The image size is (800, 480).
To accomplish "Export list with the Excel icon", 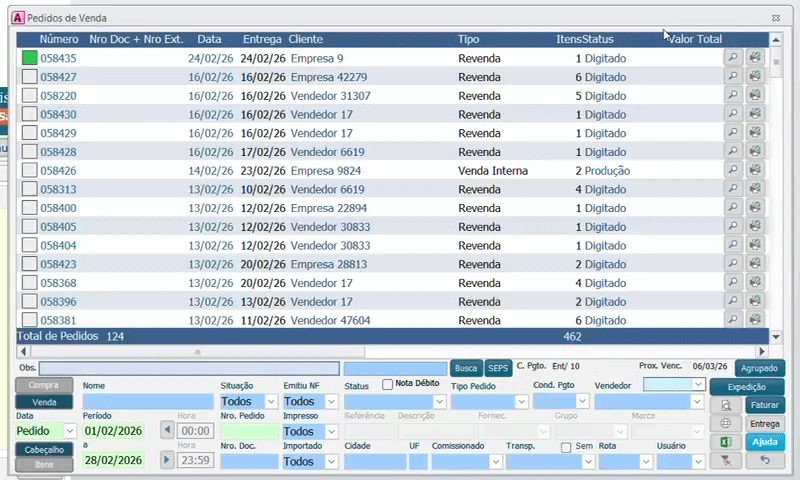I will [728, 442].
